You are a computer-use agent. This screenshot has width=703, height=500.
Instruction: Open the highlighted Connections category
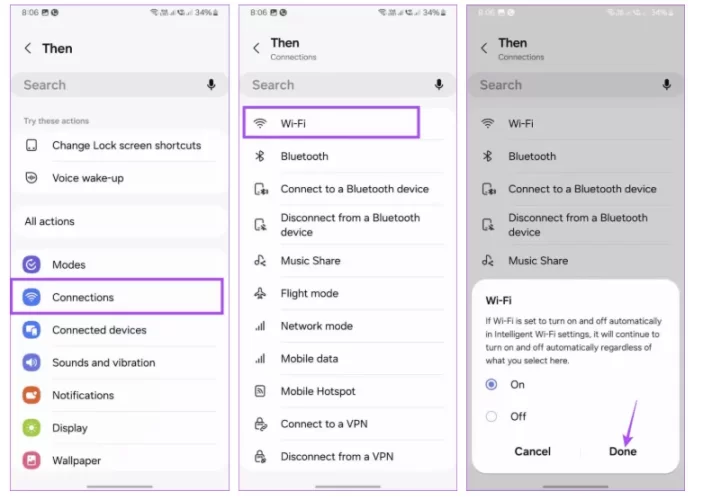[116, 297]
